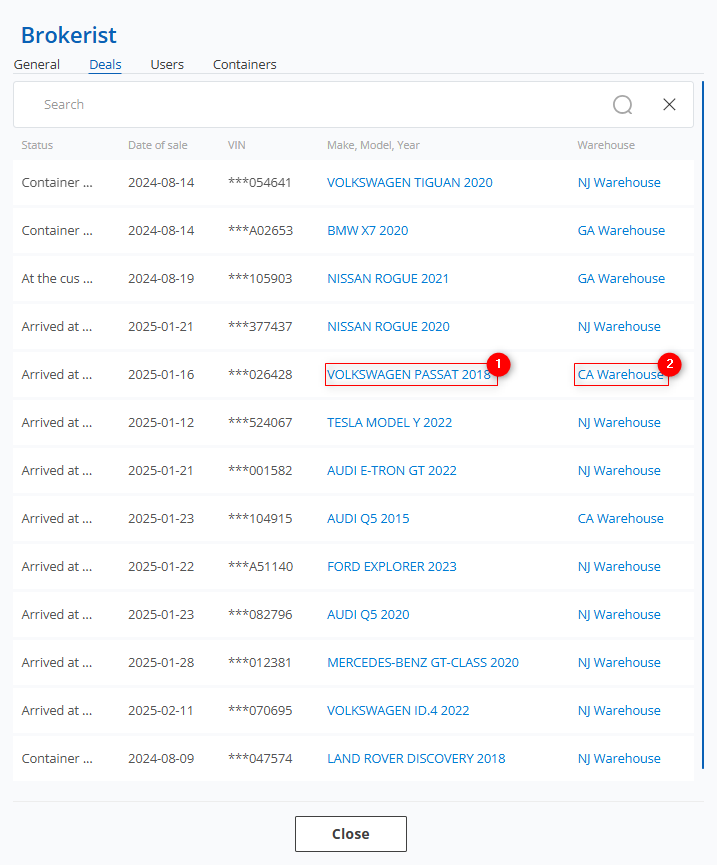Screen dimensions: 717x865
Task: Click sale date 2025-02-11
Action: tap(160, 711)
